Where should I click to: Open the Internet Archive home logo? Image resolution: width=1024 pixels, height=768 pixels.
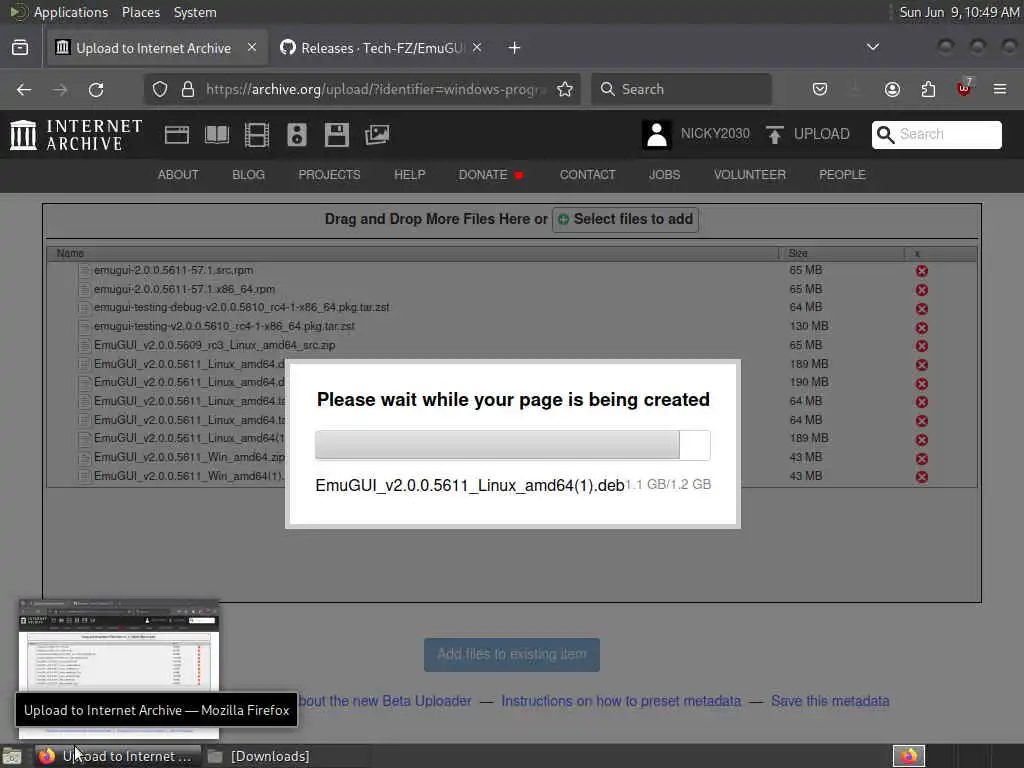coord(76,135)
